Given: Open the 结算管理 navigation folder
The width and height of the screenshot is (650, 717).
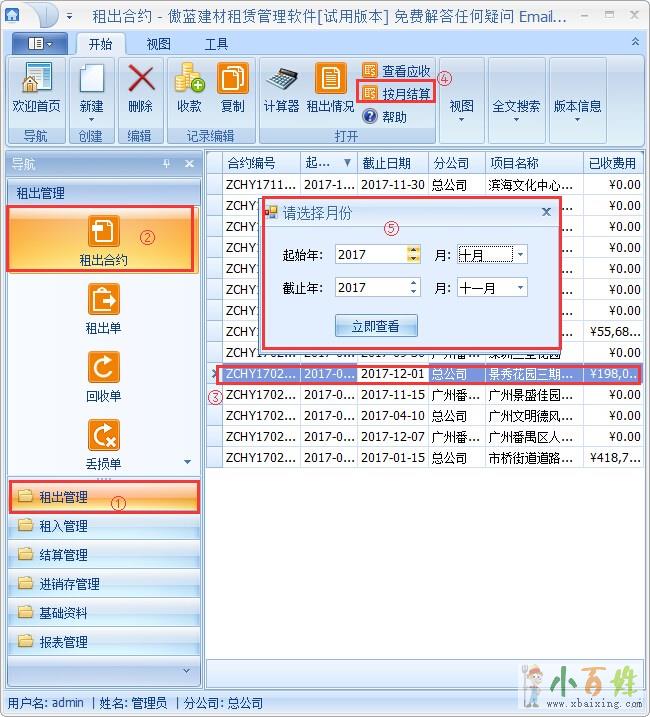Looking at the screenshot, I should (x=63, y=555).
